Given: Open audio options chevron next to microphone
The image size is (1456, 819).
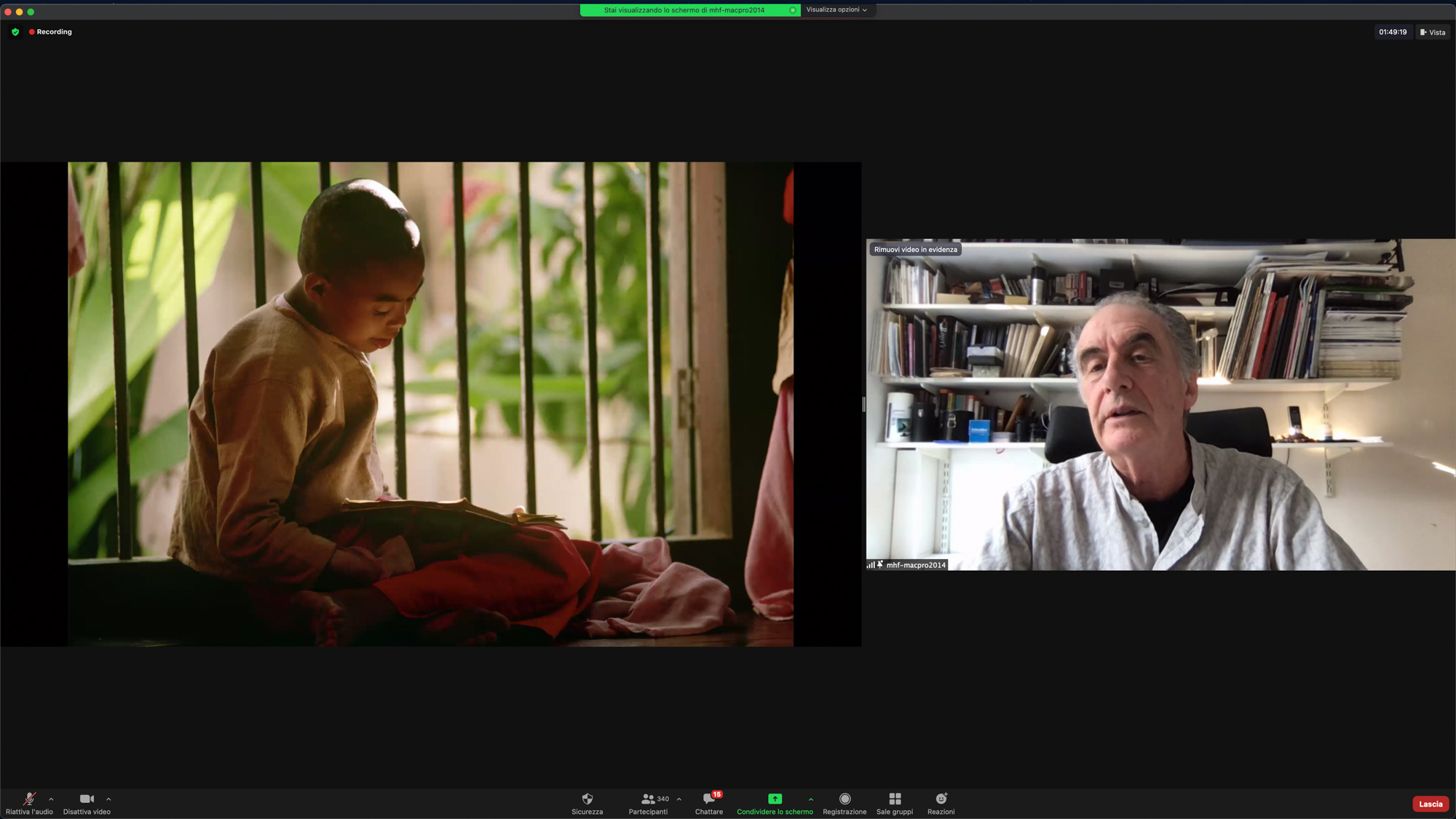Looking at the screenshot, I should (51, 799).
